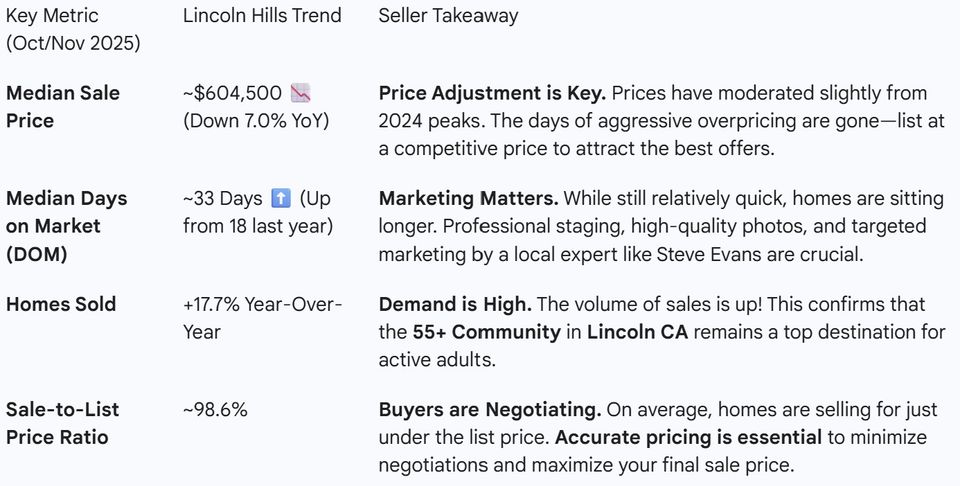
Task: Select the "Median Sale Price" row label
Action: pyautogui.click(x=62, y=106)
